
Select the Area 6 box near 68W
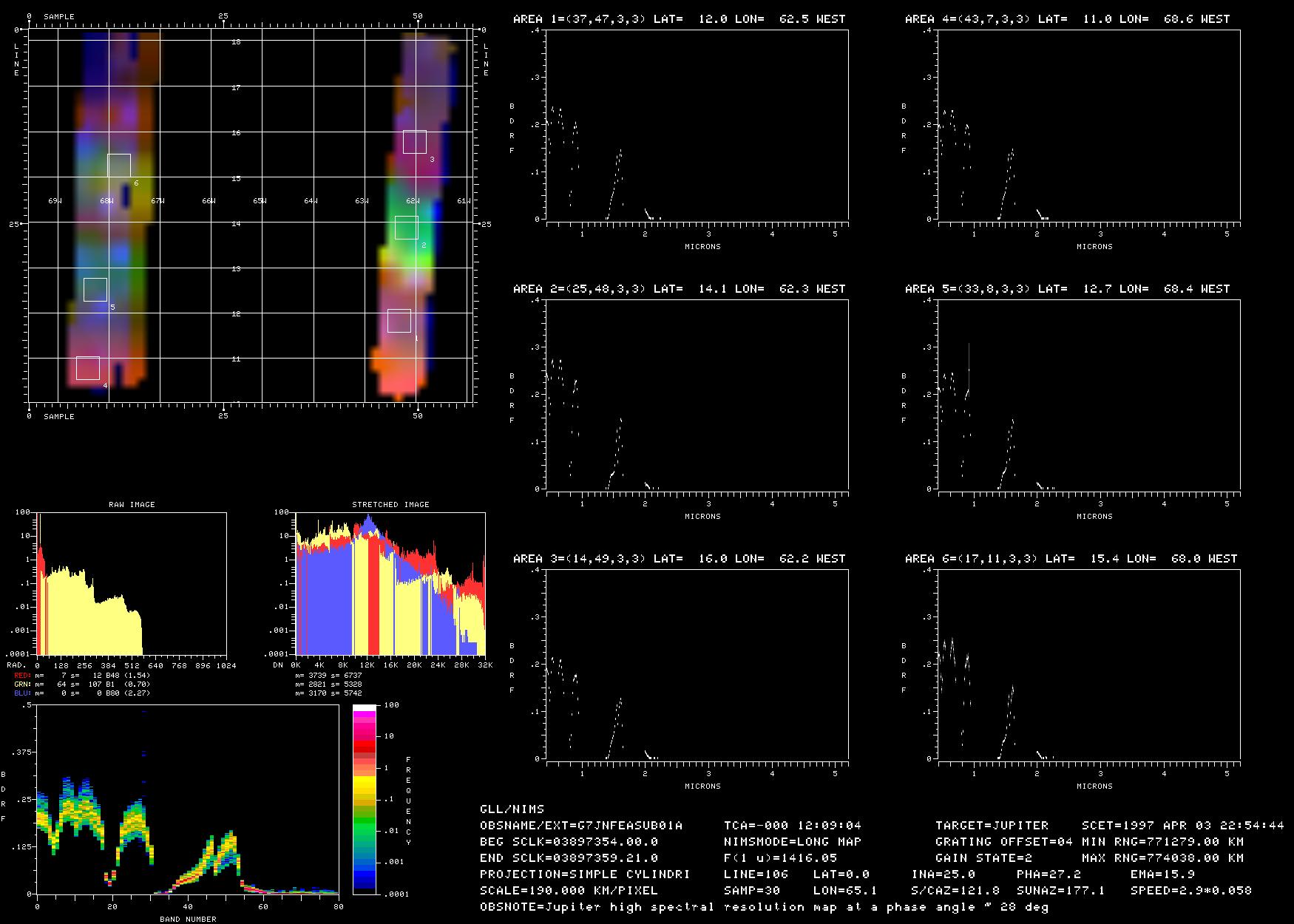(119, 166)
